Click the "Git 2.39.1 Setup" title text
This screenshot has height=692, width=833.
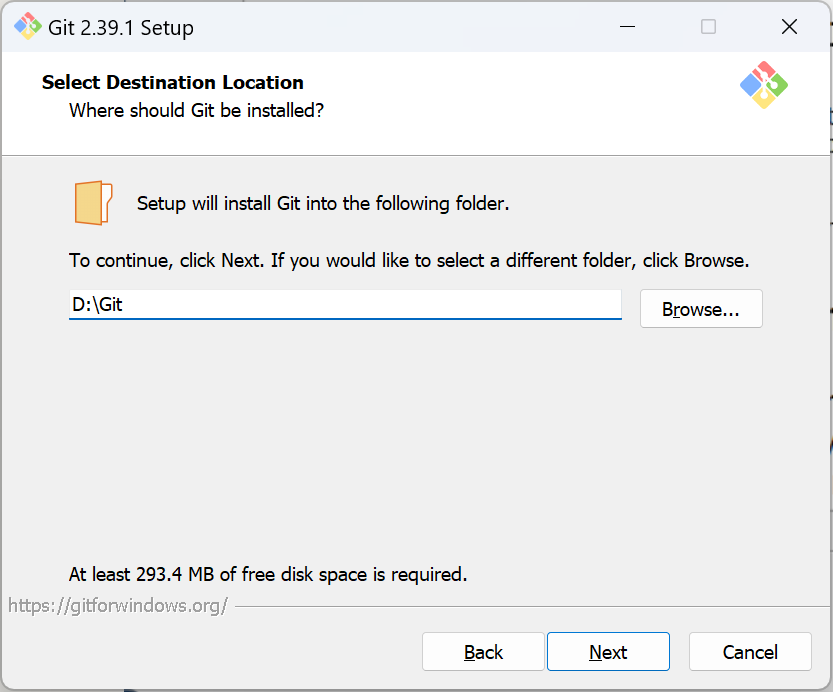coord(121,28)
